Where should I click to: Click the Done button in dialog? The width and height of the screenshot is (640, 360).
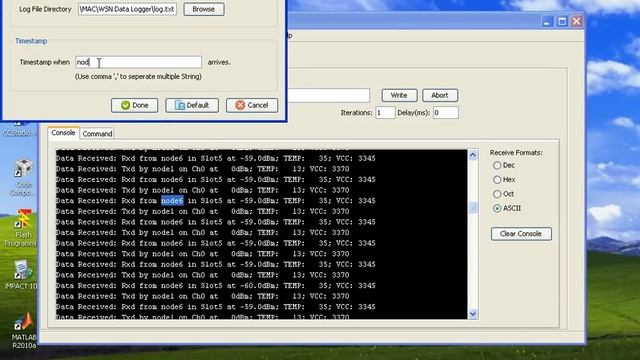[x=134, y=105]
